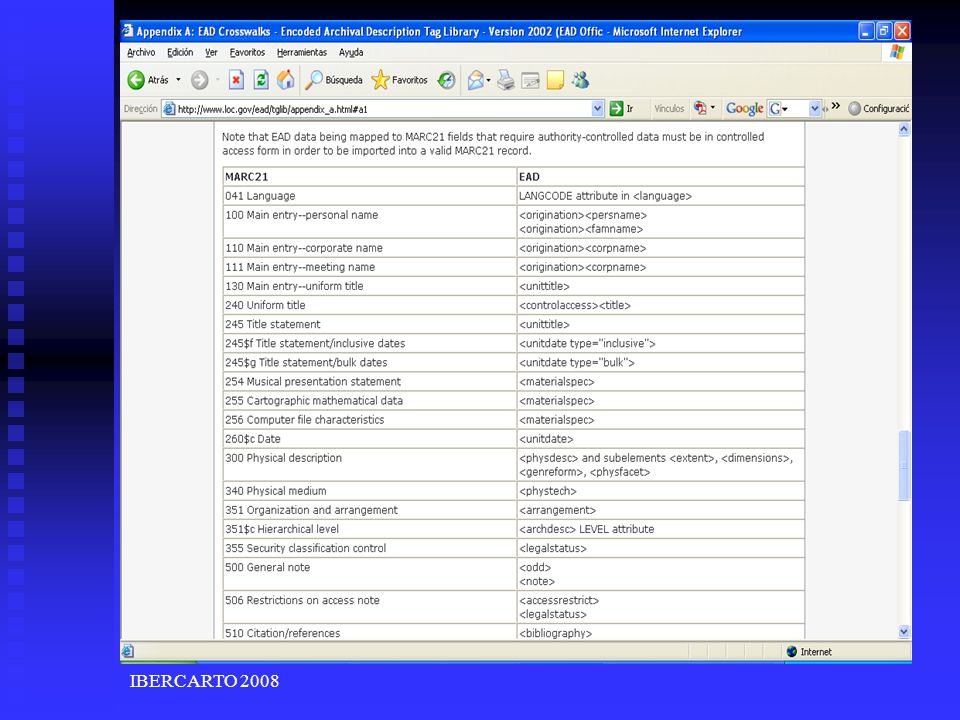Select the '041 Language' cell
This screenshot has height=720, width=960.
[370, 196]
